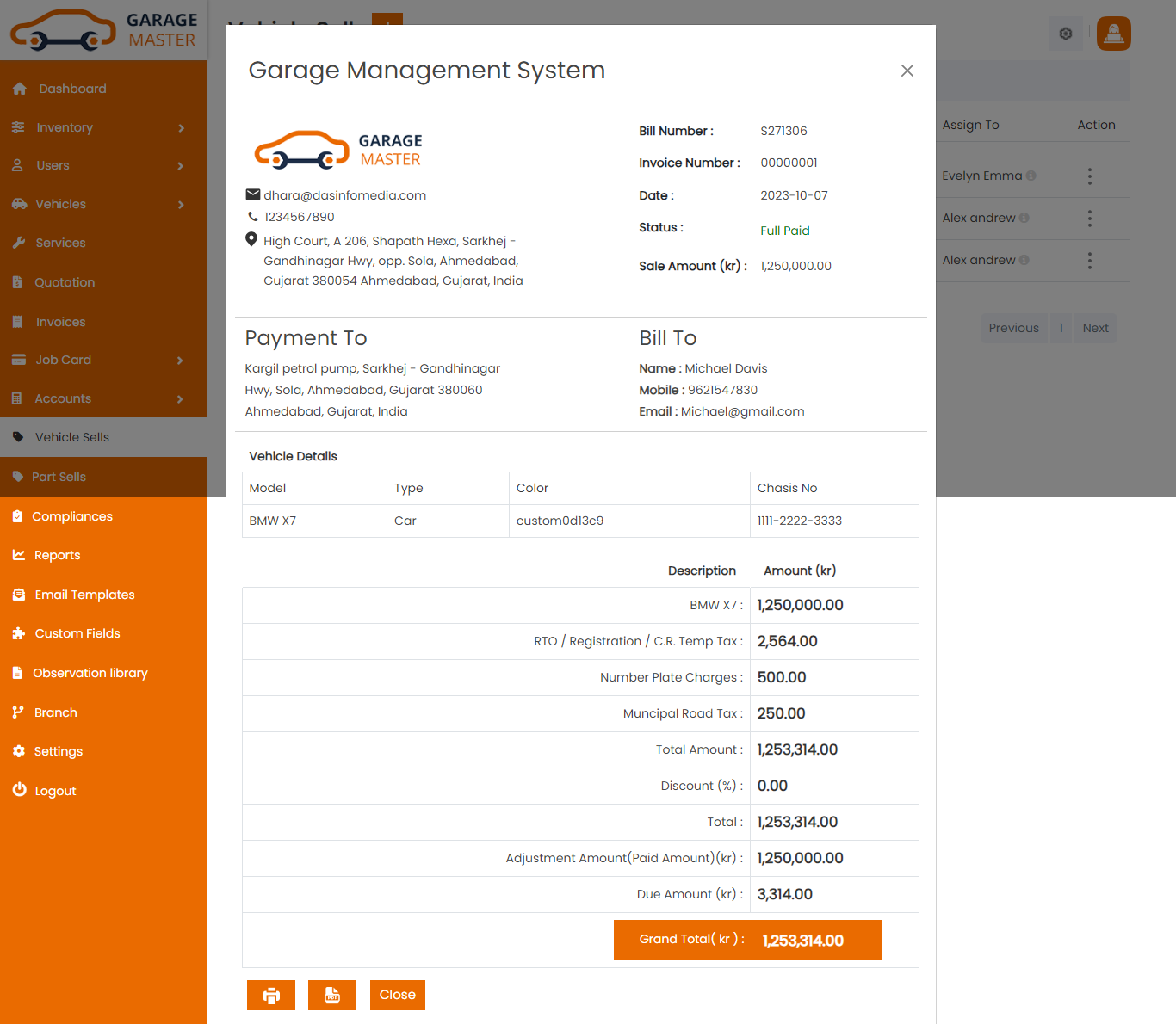Switch to the Part Sells section
The height and width of the screenshot is (1024, 1176).
tap(59, 477)
